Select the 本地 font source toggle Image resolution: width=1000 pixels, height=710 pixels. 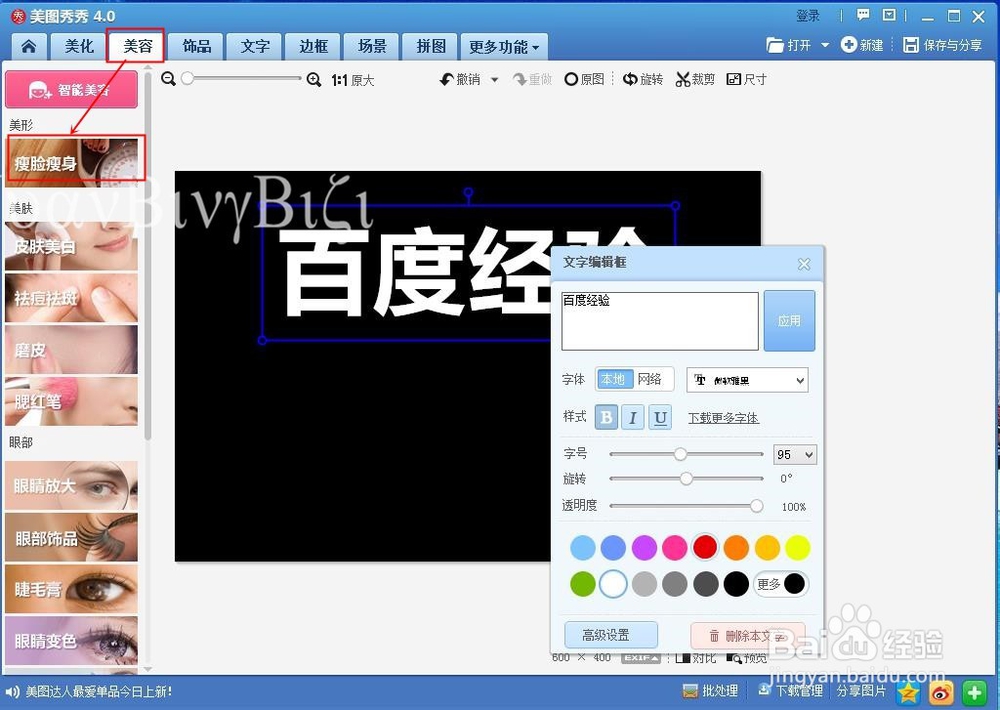[x=614, y=380]
